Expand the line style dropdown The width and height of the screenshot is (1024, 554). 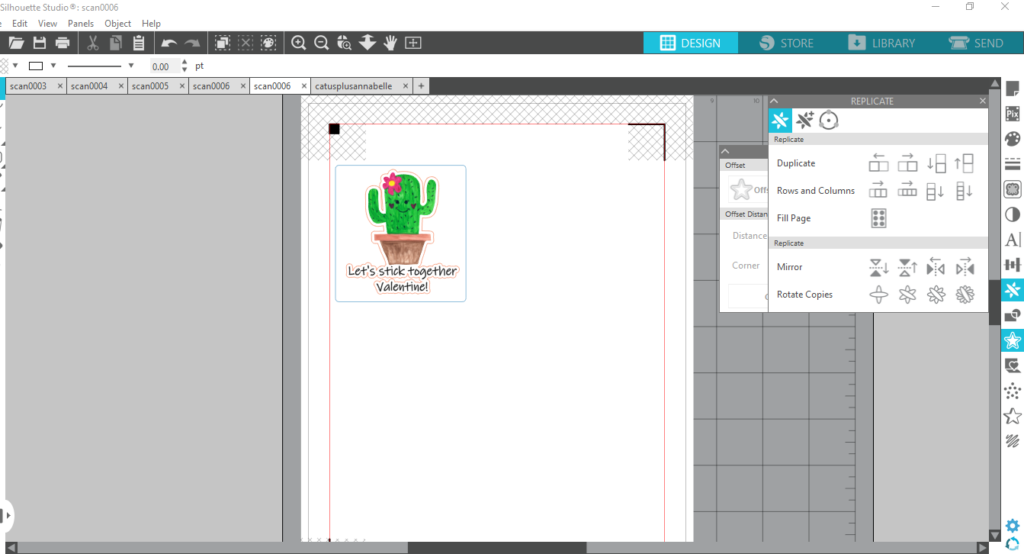[x=131, y=66]
